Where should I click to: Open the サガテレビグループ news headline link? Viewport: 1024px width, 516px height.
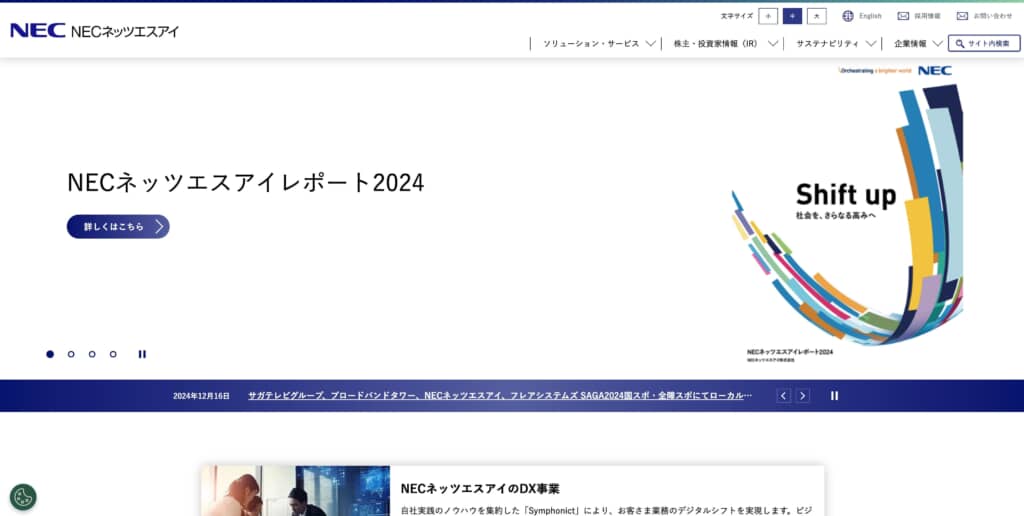pos(500,396)
